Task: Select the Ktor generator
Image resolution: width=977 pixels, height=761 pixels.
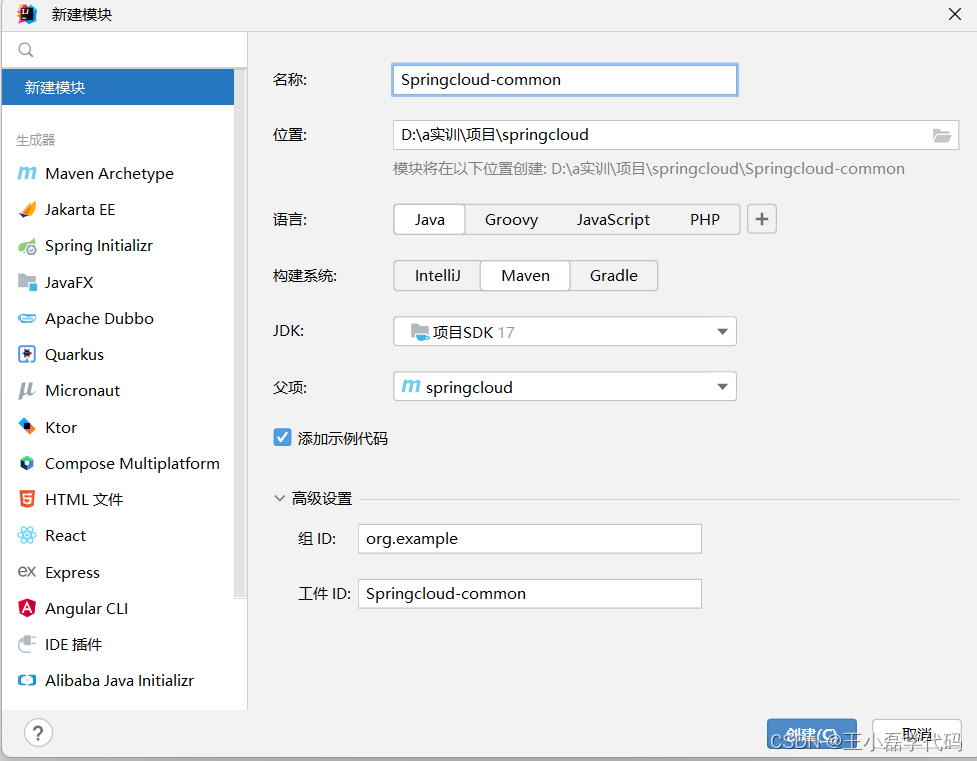Action: point(59,427)
